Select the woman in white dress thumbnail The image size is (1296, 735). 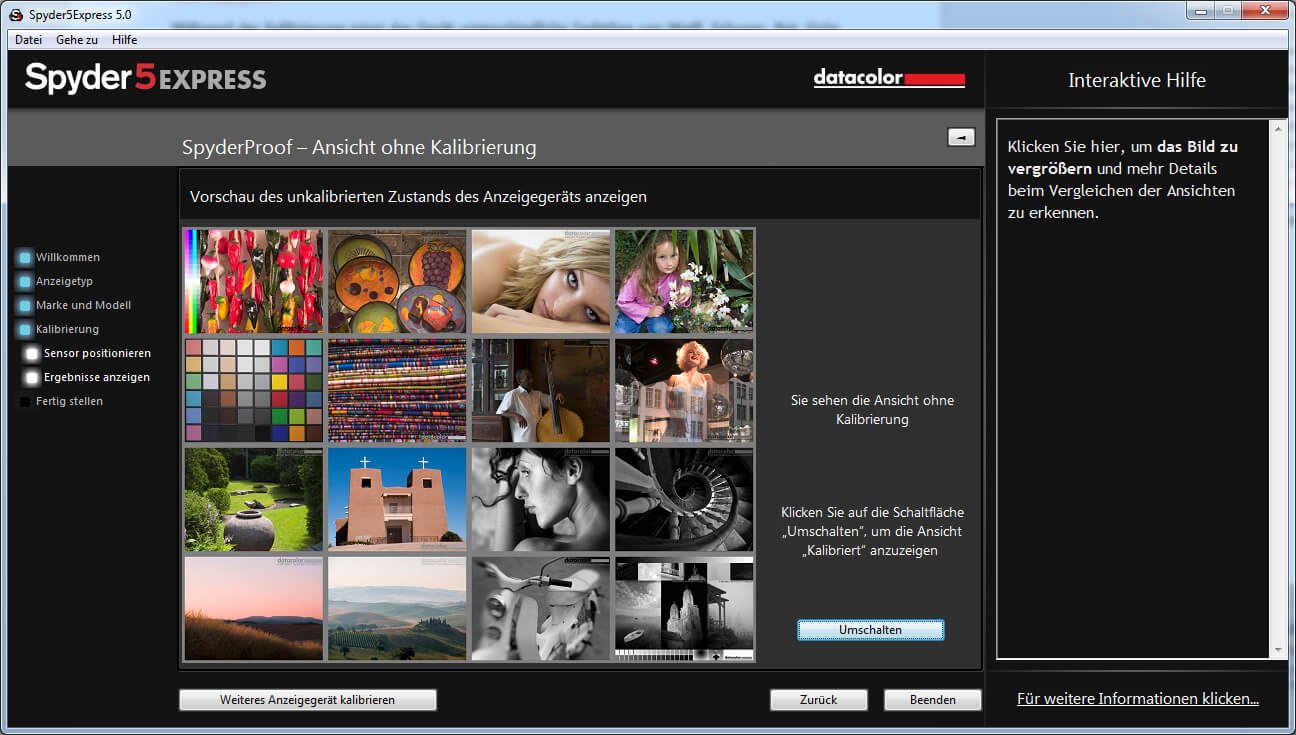tap(684, 390)
